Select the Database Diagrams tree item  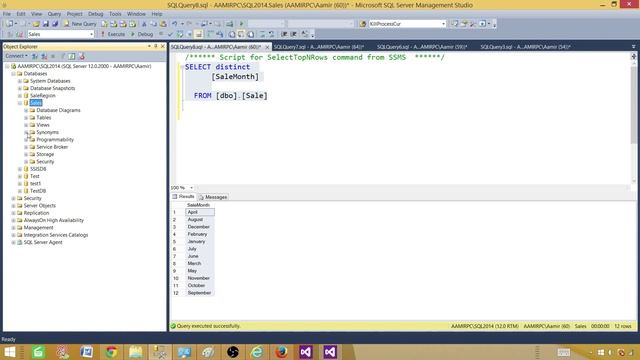58,111
